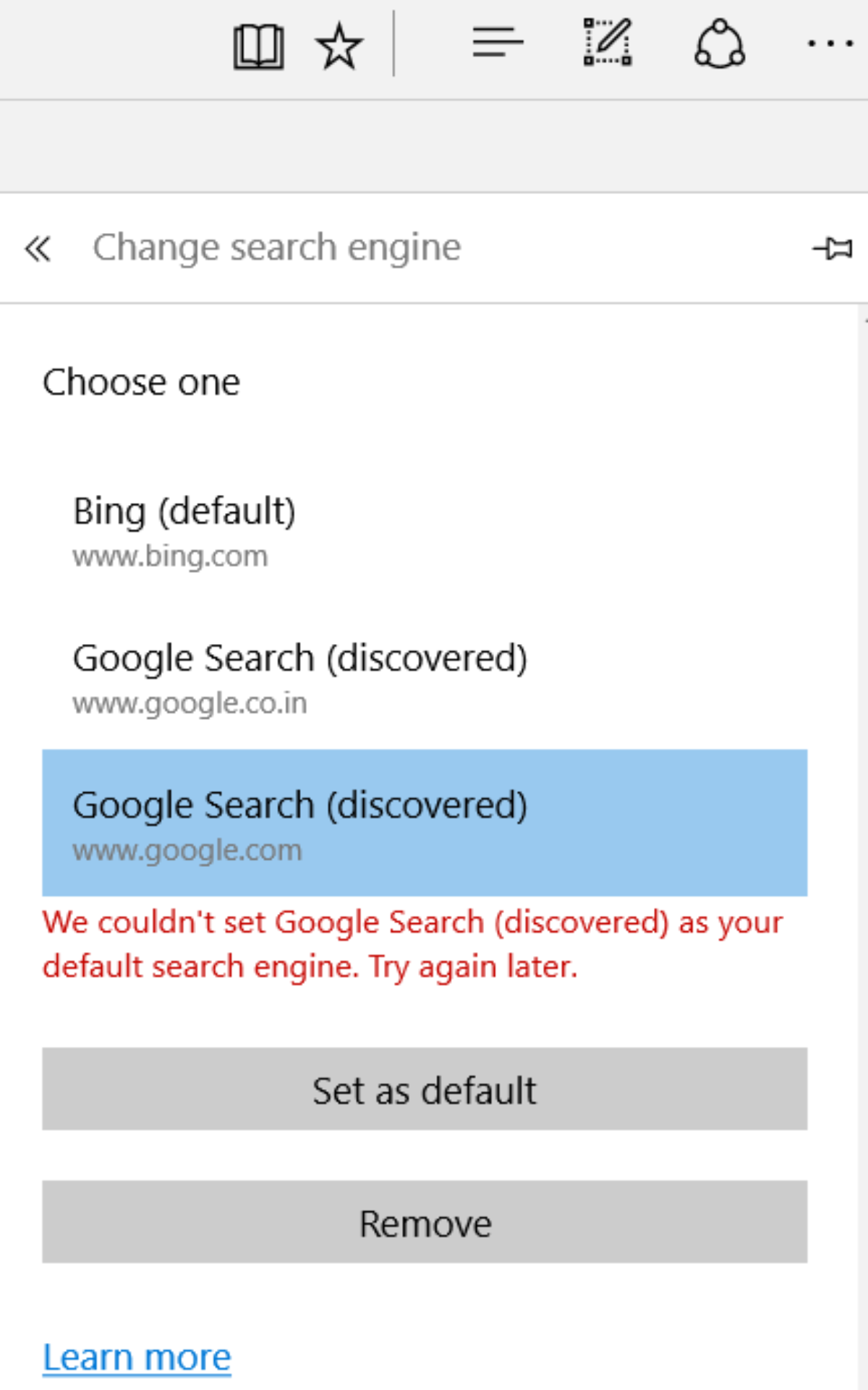Click the empty gray bar below toolbar

click(434, 146)
